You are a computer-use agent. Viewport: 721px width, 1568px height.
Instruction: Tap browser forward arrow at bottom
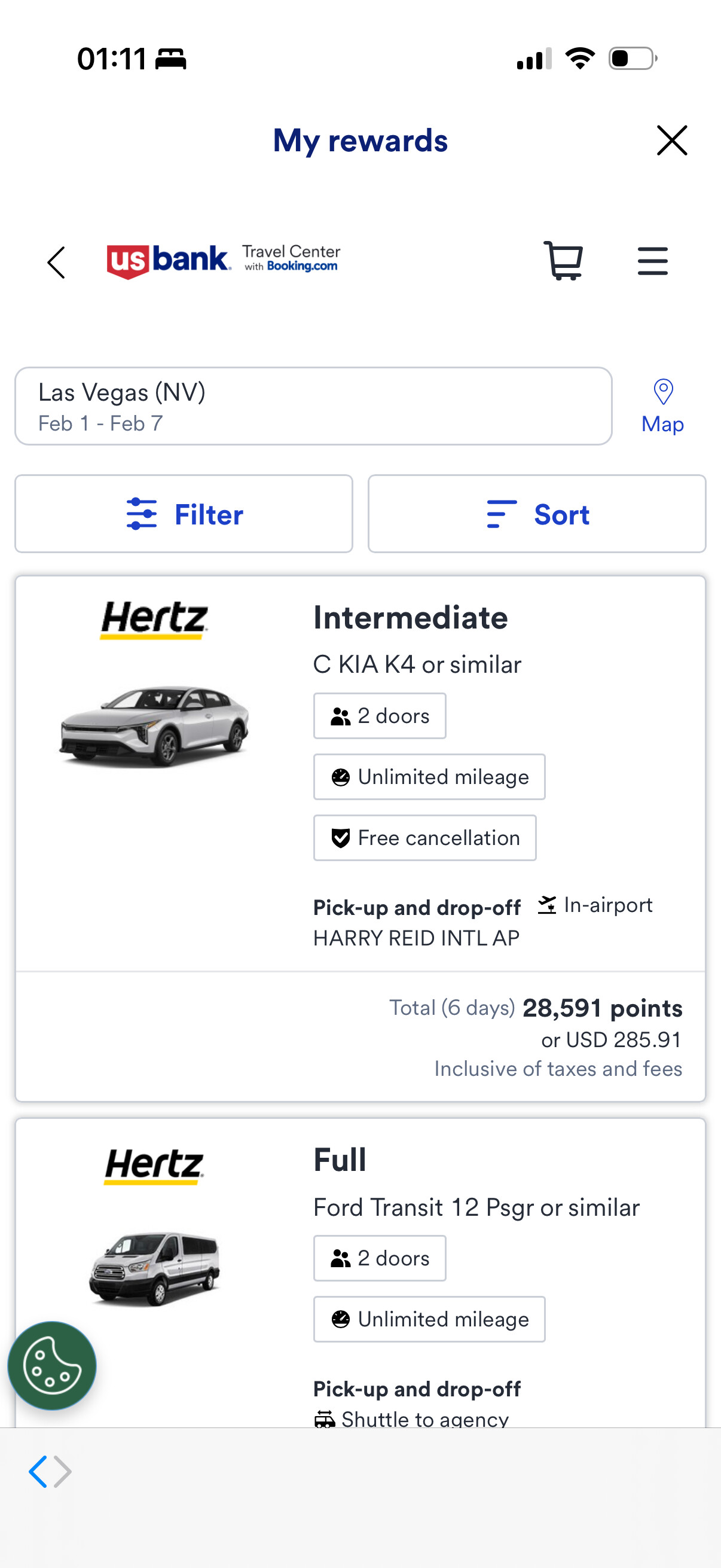63,1472
